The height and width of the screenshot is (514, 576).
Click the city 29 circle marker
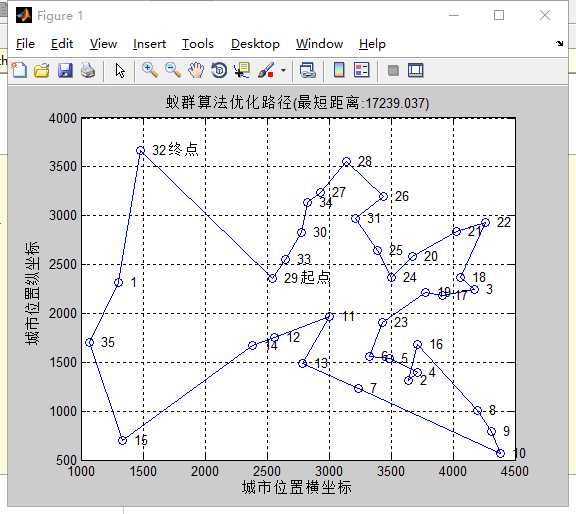pyautogui.click(x=272, y=278)
